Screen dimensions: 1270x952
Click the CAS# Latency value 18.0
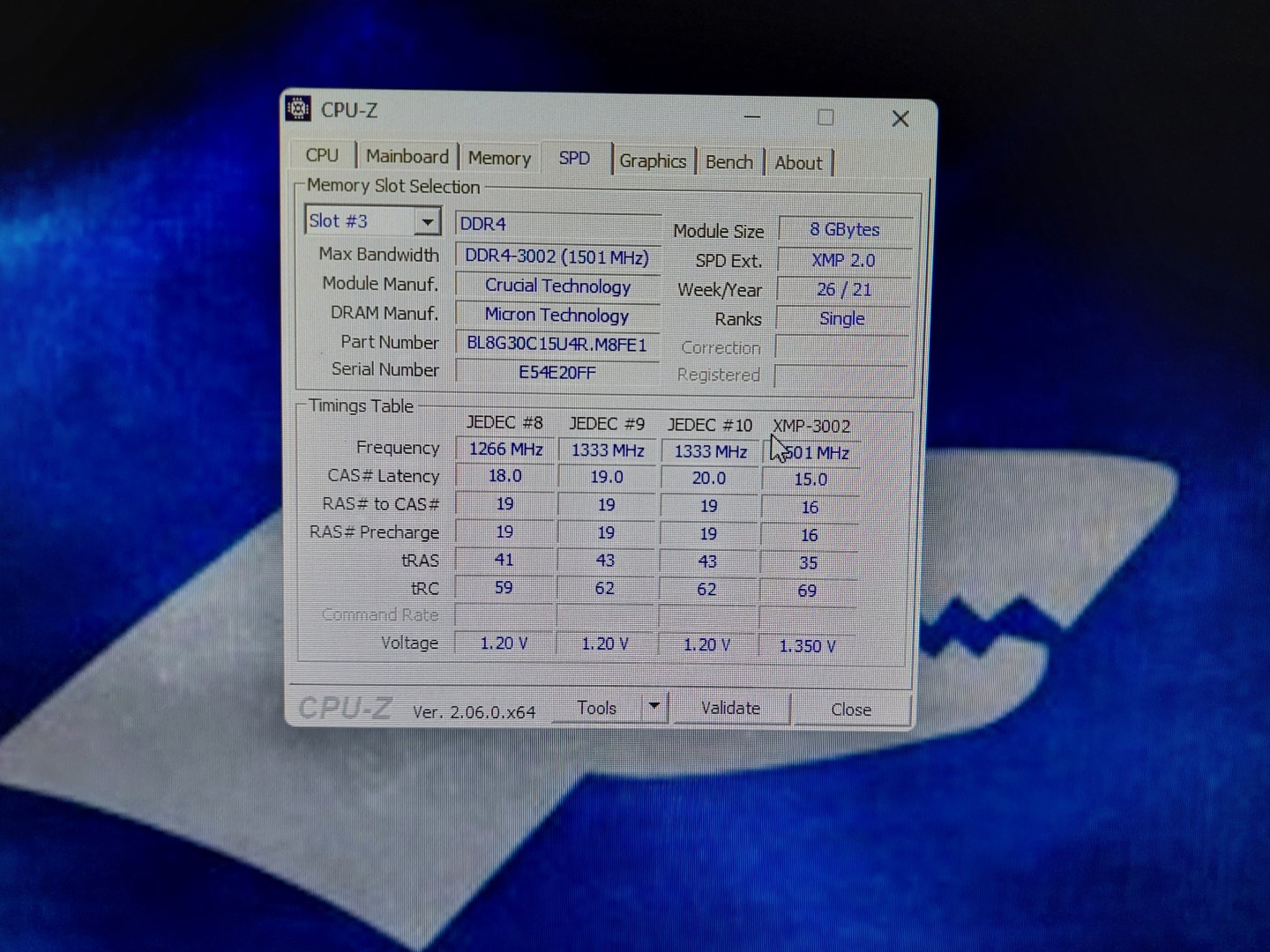(x=505, y=476)
